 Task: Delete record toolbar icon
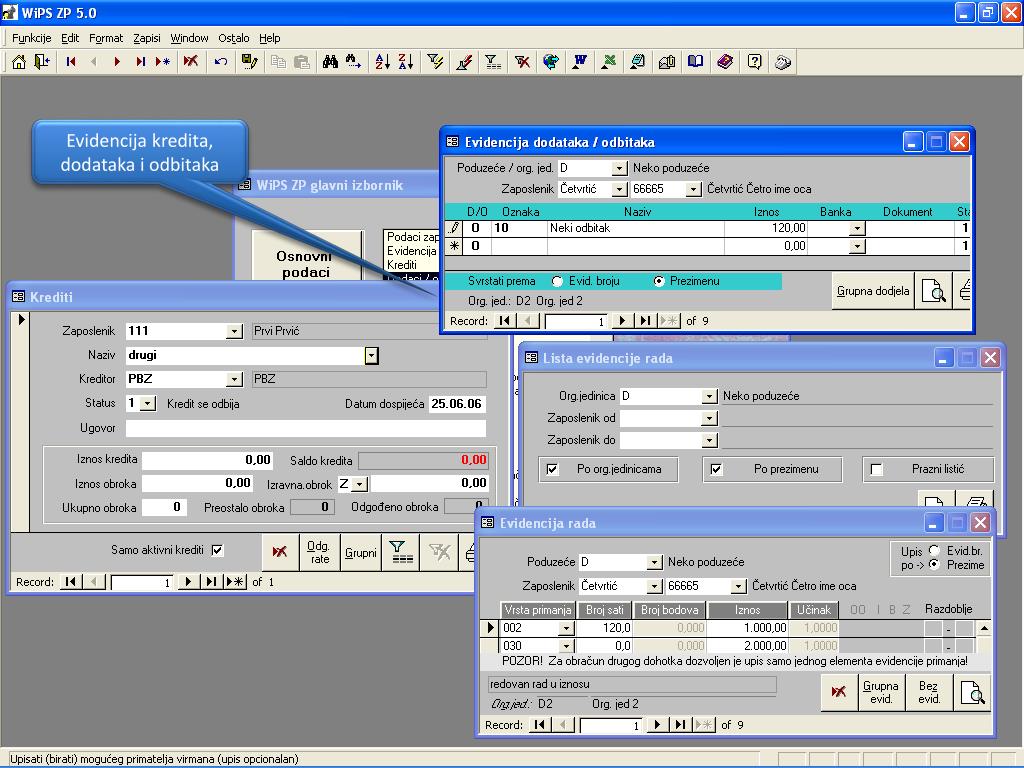(x=191, y=62)
